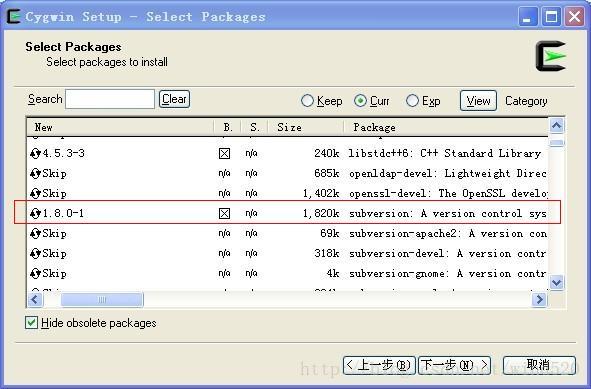Click cycle icon on subversion-gnome Skip row
The height and width of the screenshot is (389, 591).
(x=35, y=273)
